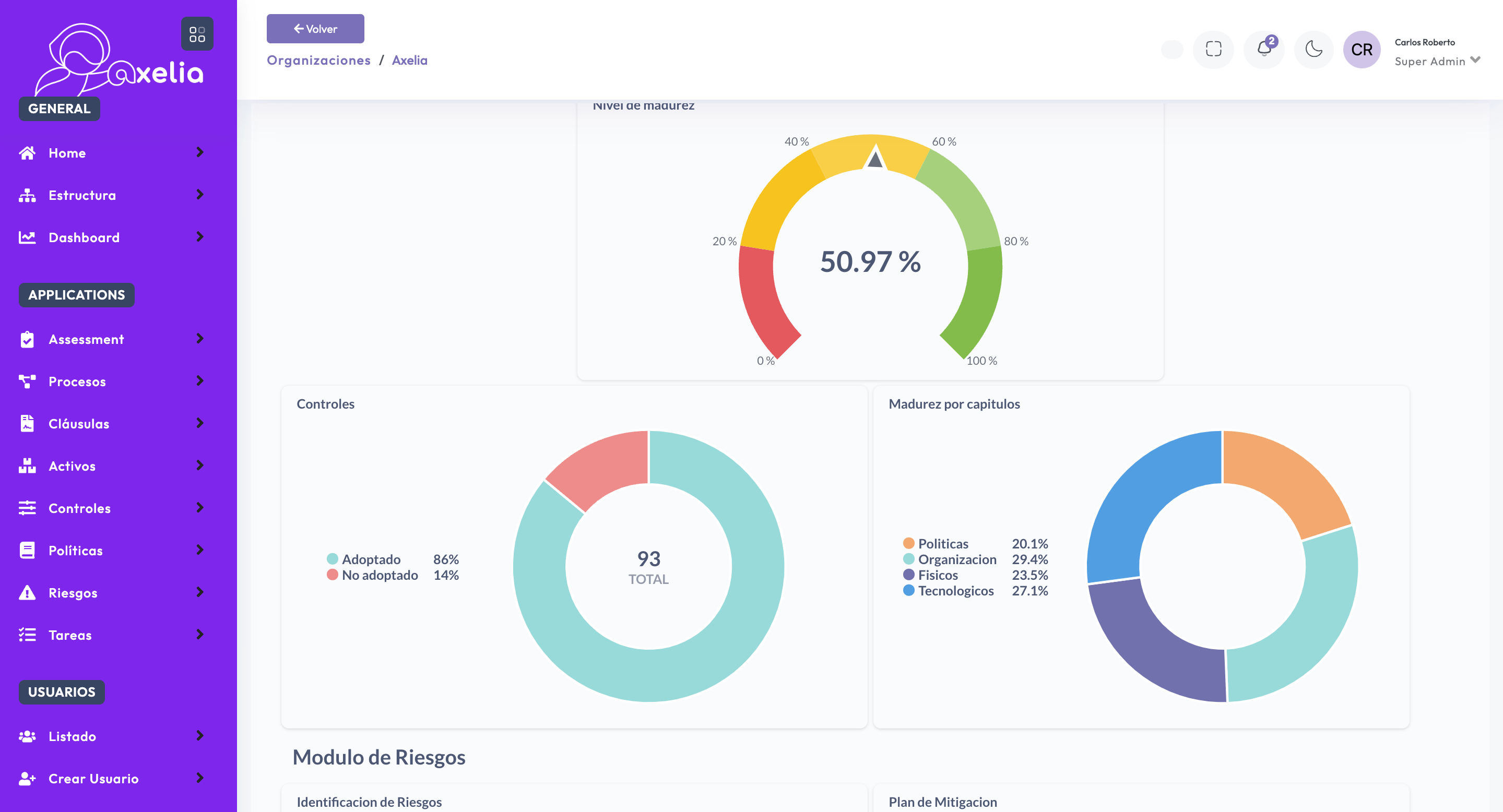Viewport: 1503px width, 812px height.
Task: Toggle Tecnologicos legend entry in chart
Action: (x=955, y=590)
